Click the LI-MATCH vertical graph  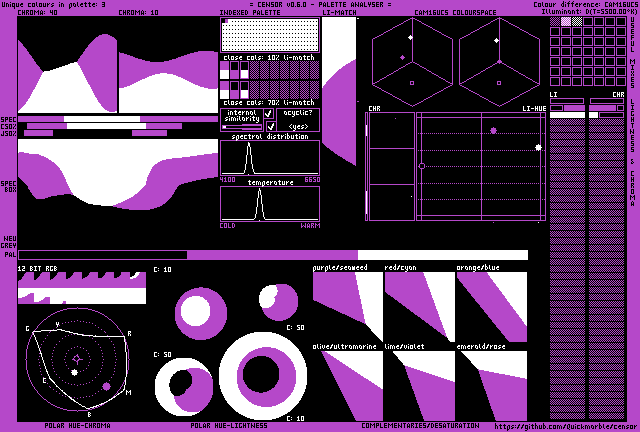339,92
